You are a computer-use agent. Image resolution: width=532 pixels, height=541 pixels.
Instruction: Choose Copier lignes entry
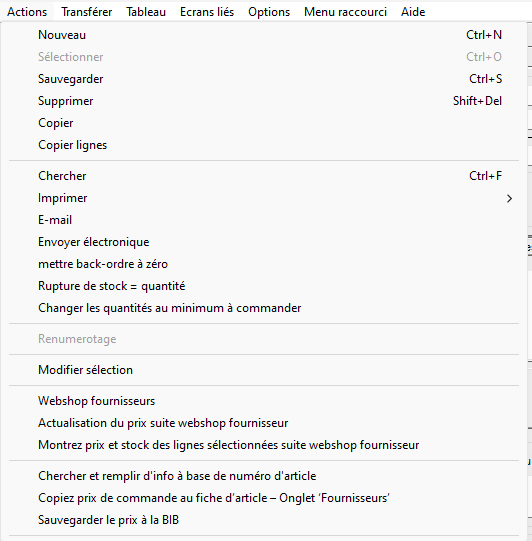[x=264, y=145]
